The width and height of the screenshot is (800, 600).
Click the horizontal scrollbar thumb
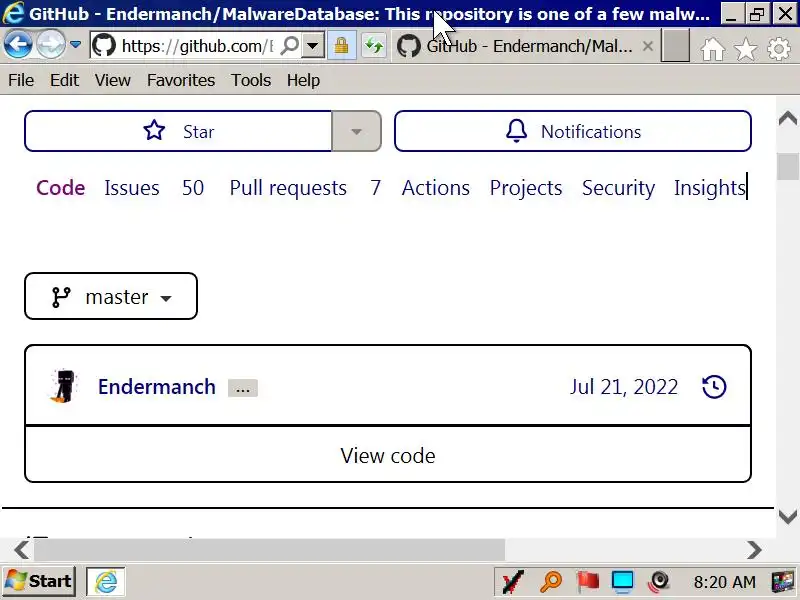269,549
